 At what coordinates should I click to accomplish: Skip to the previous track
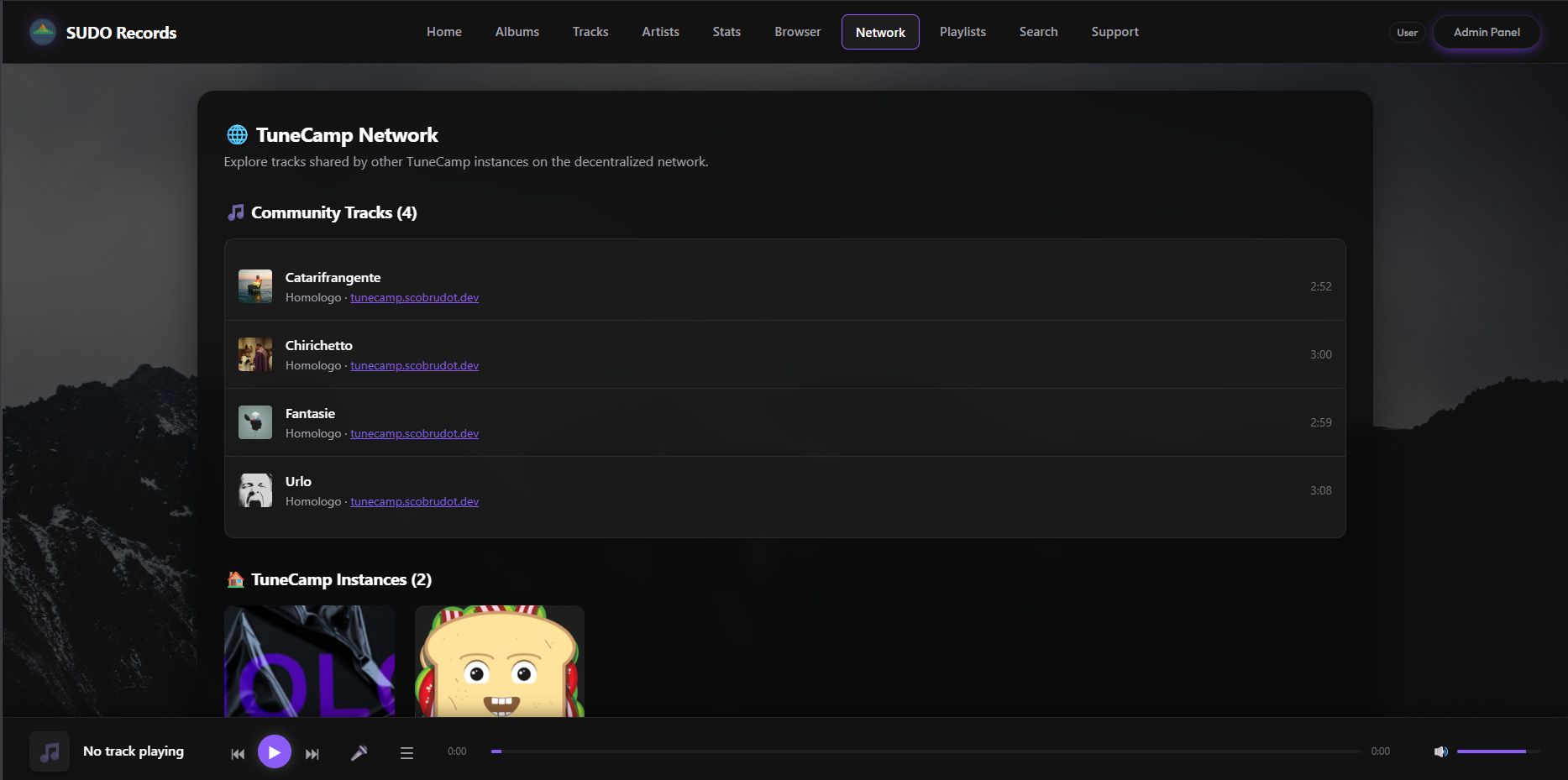tap(238, 753)
